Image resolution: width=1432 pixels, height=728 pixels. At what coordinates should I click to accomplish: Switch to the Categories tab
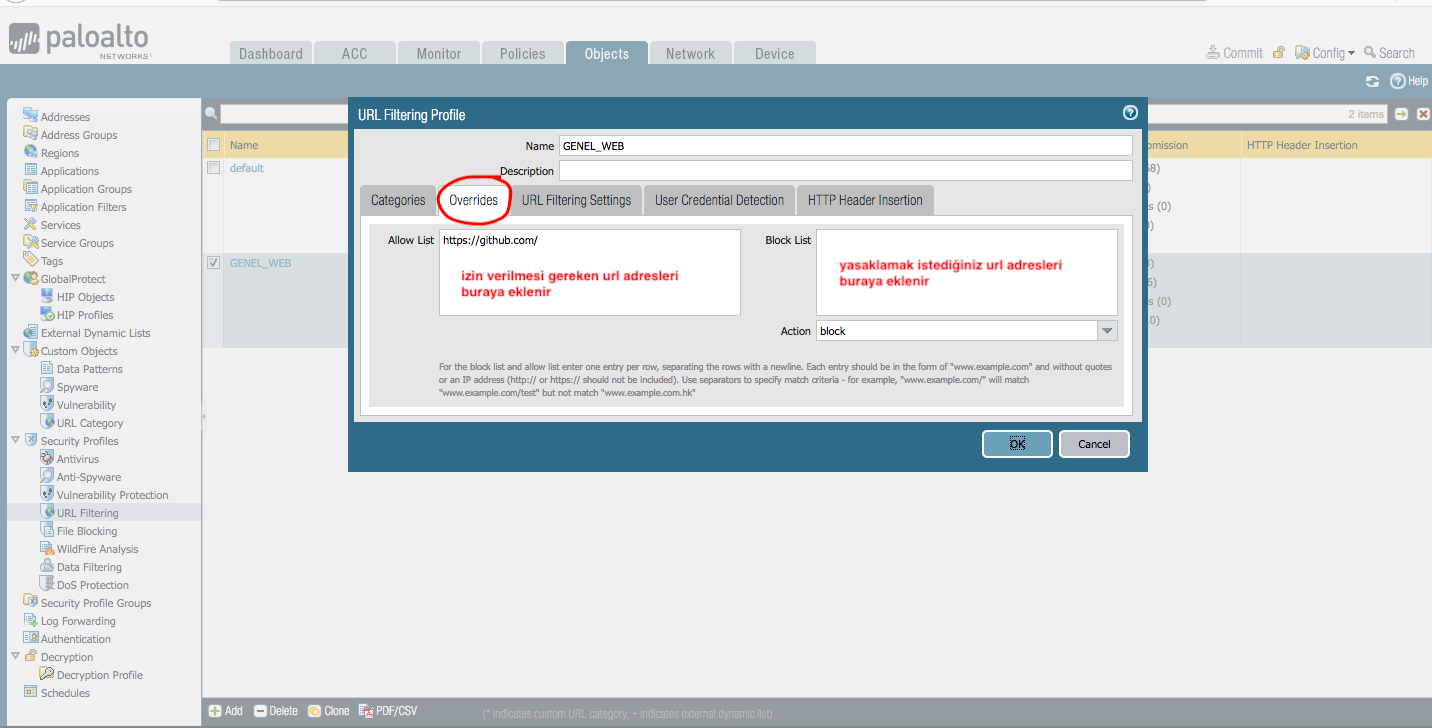pos(398,200)
